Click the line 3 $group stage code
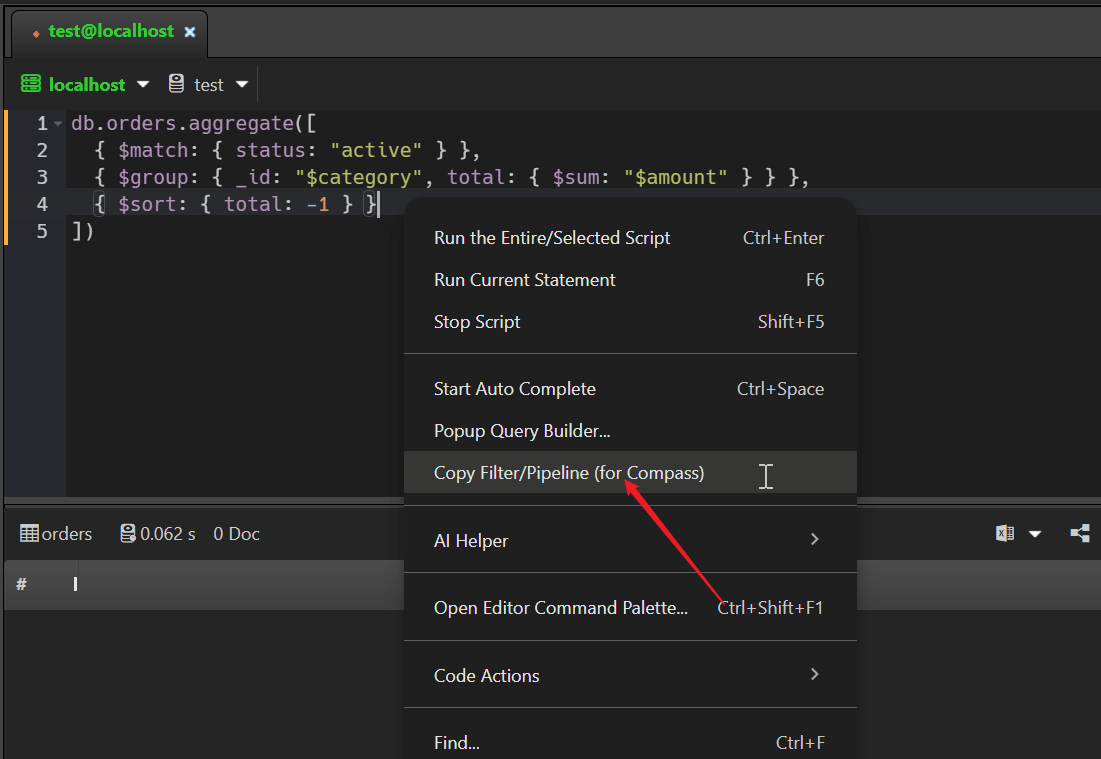Viewport: 1101px width, 759px height. tap(451, 177)
